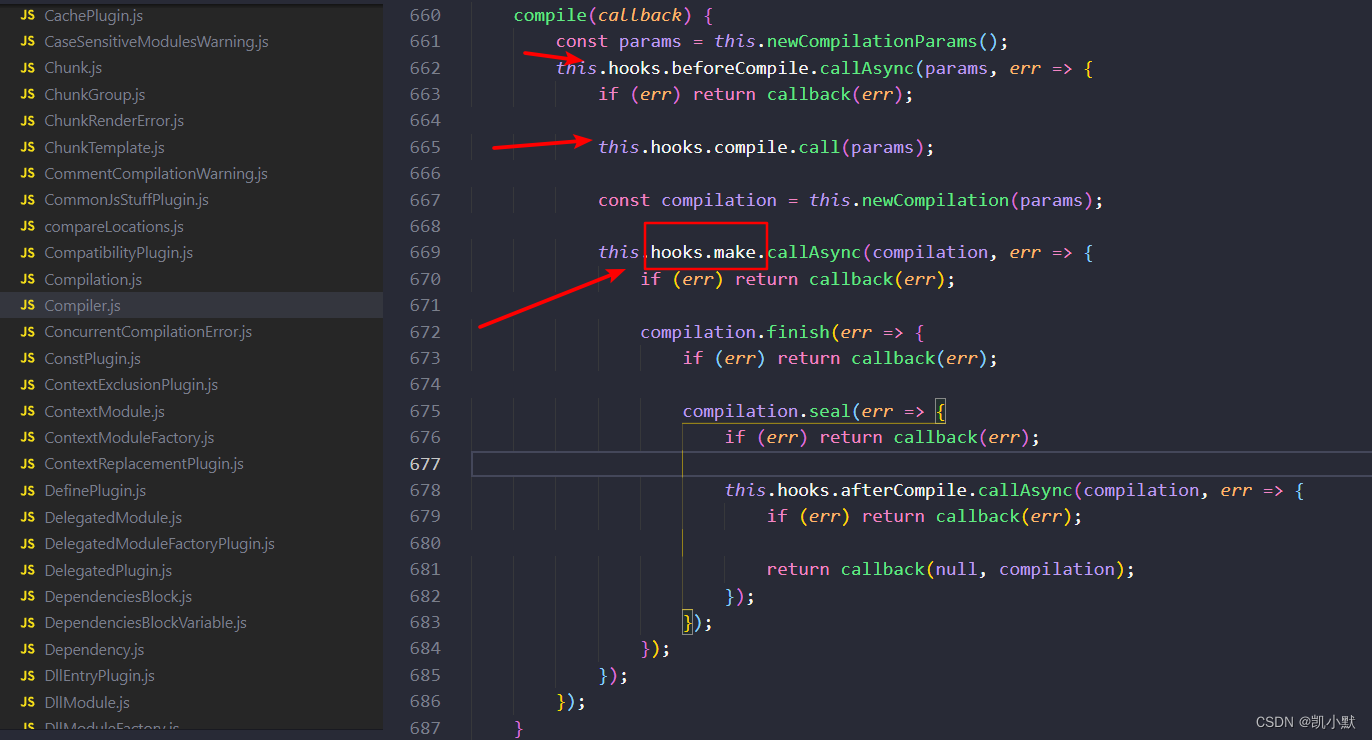Click the JS icon beside Chunk.js
The image size is (1372, 740).
coord(27,68)
